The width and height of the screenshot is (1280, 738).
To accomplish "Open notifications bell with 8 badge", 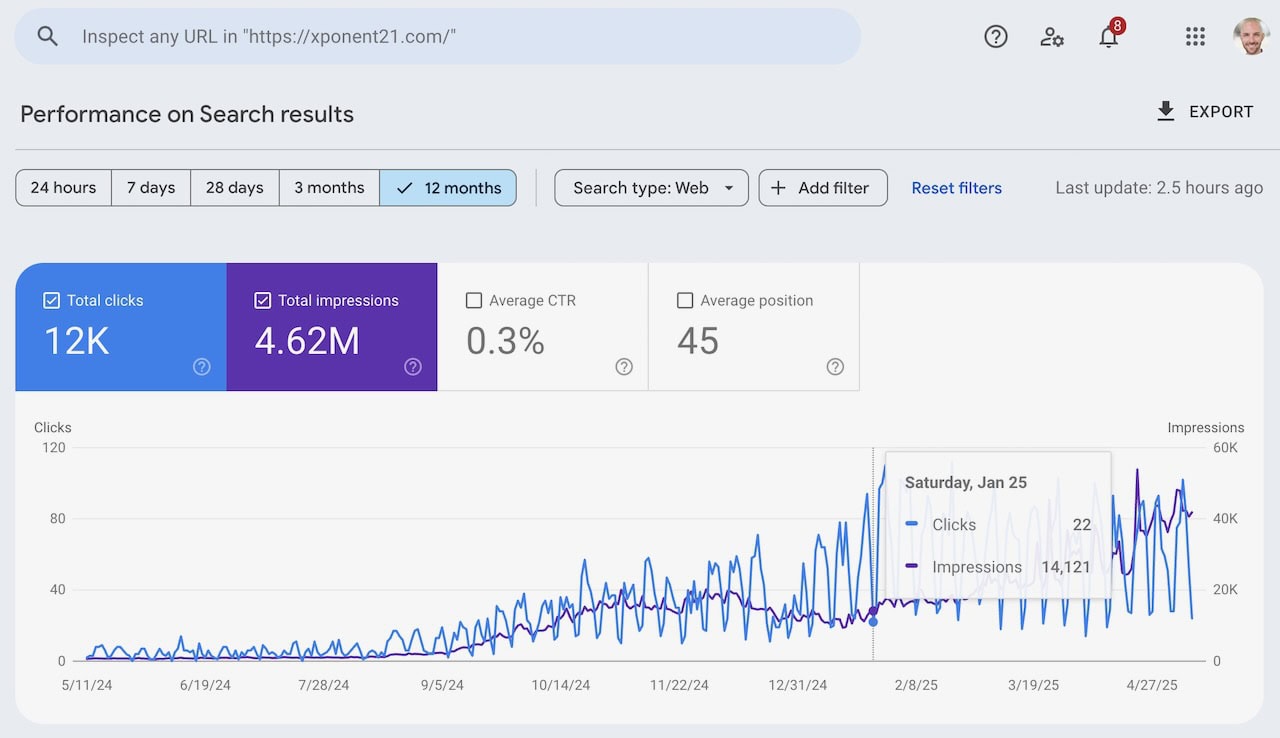I will 1110,36.
